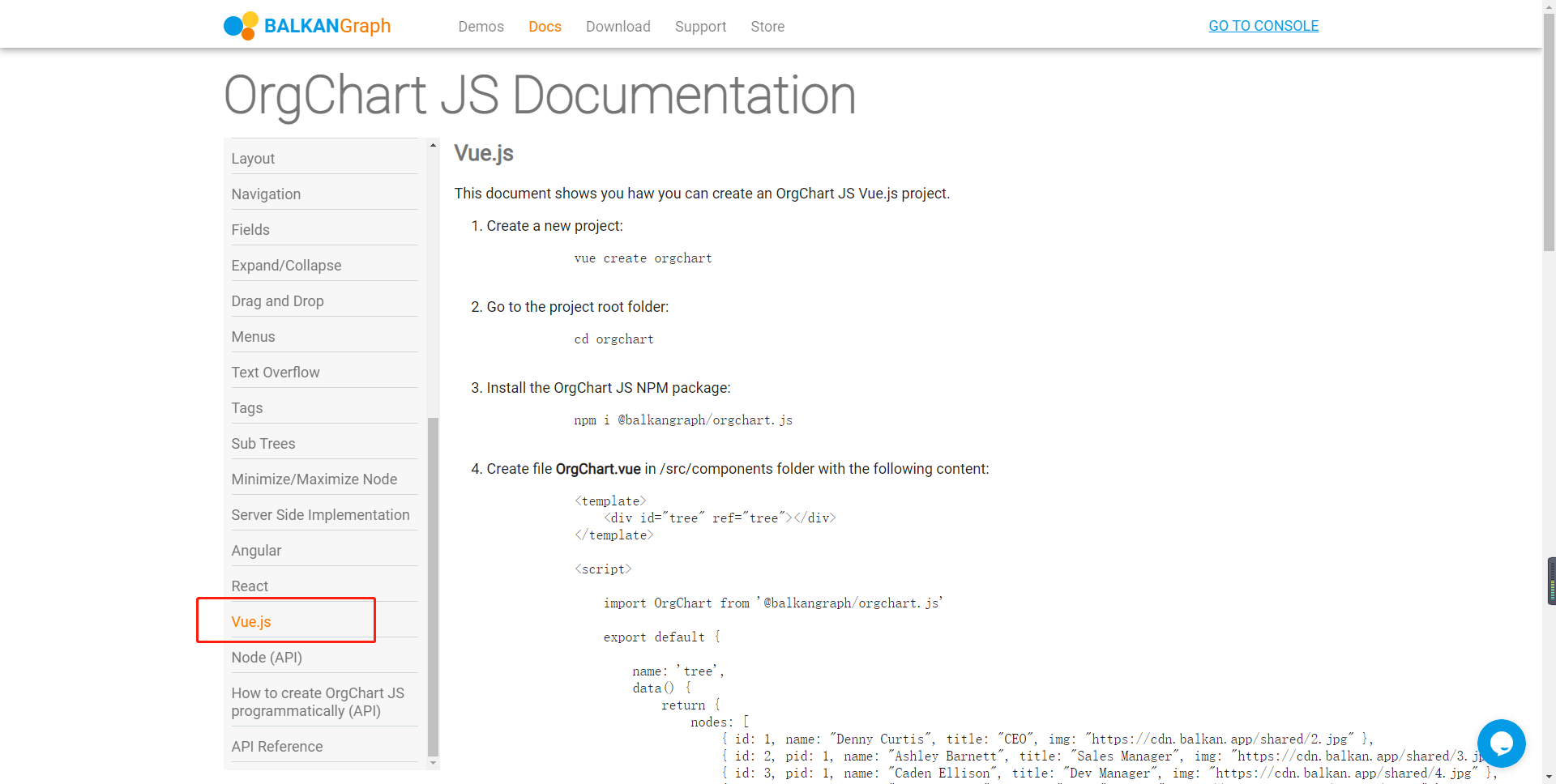Open the Tags docs entry
The height and width of the screenshot is (784, 1556).
click(324, 408)
